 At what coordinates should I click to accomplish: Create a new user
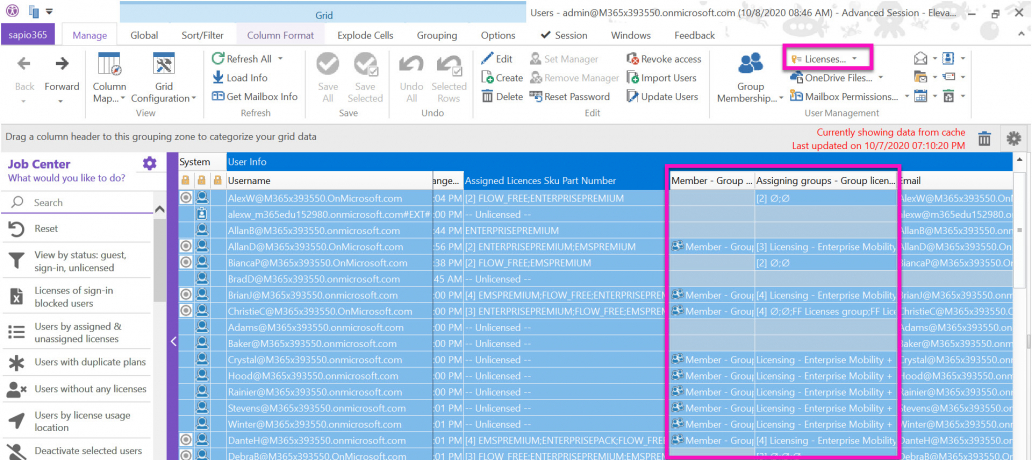(x=502, y=78)
